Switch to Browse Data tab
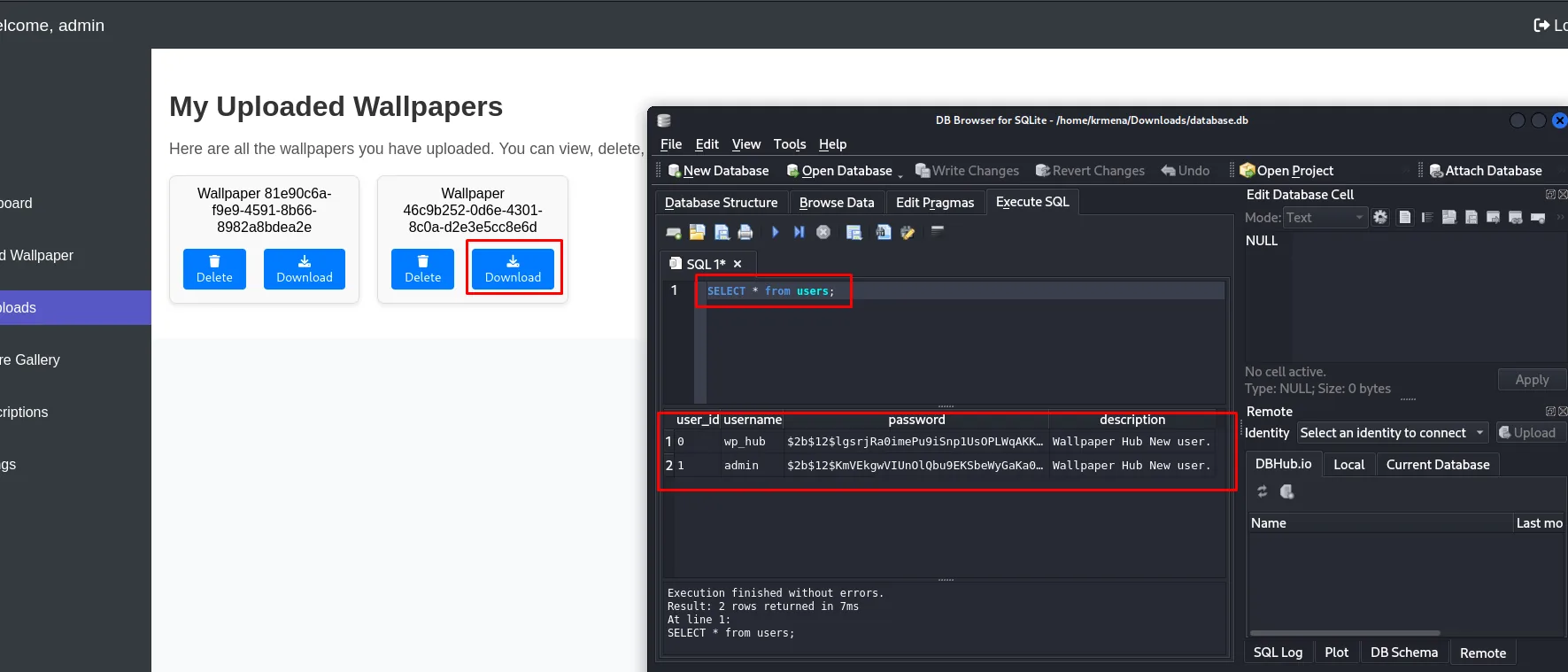 (x=837, y=203)
